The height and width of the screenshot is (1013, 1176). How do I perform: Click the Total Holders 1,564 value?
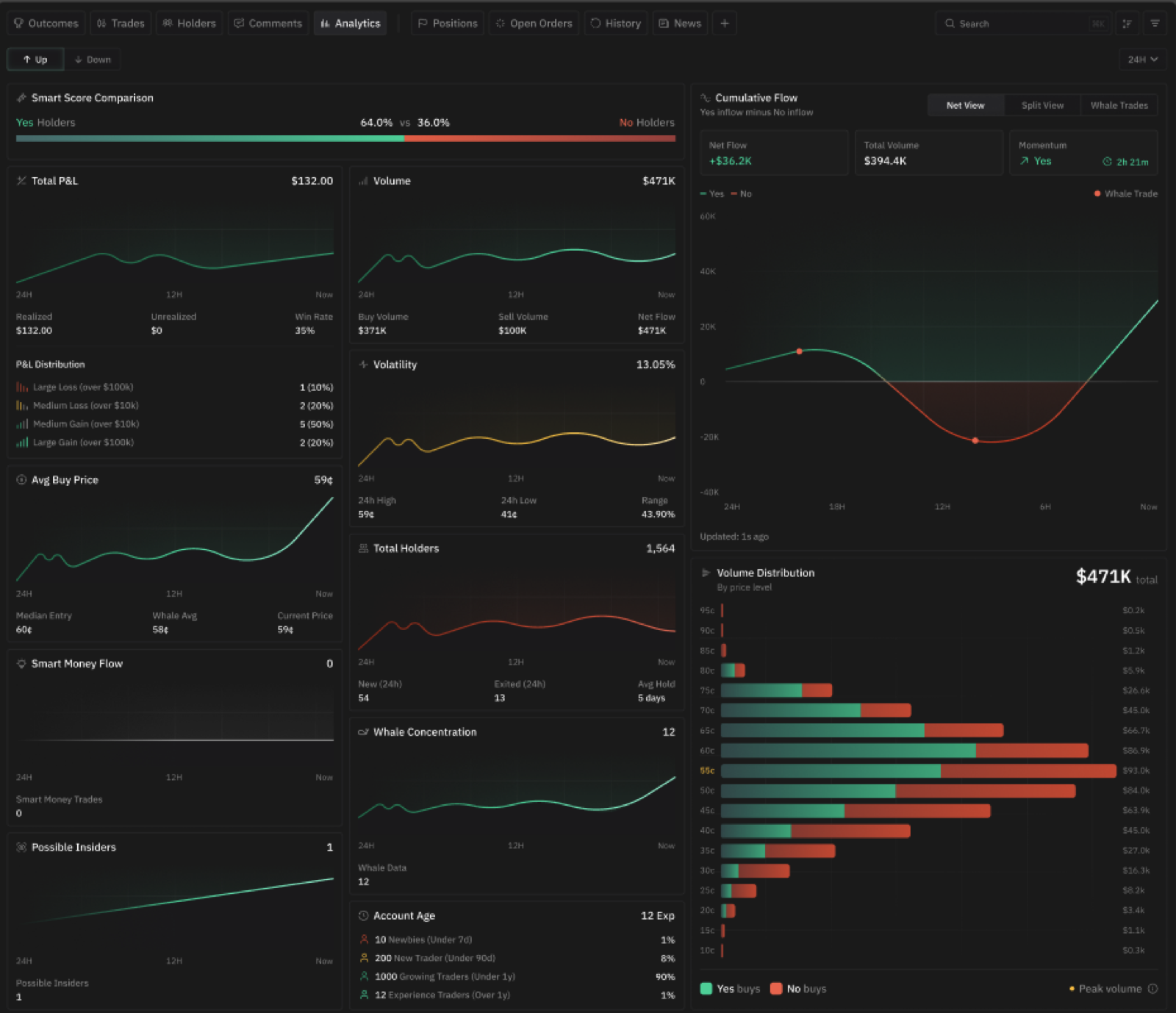tap(660, 548)
